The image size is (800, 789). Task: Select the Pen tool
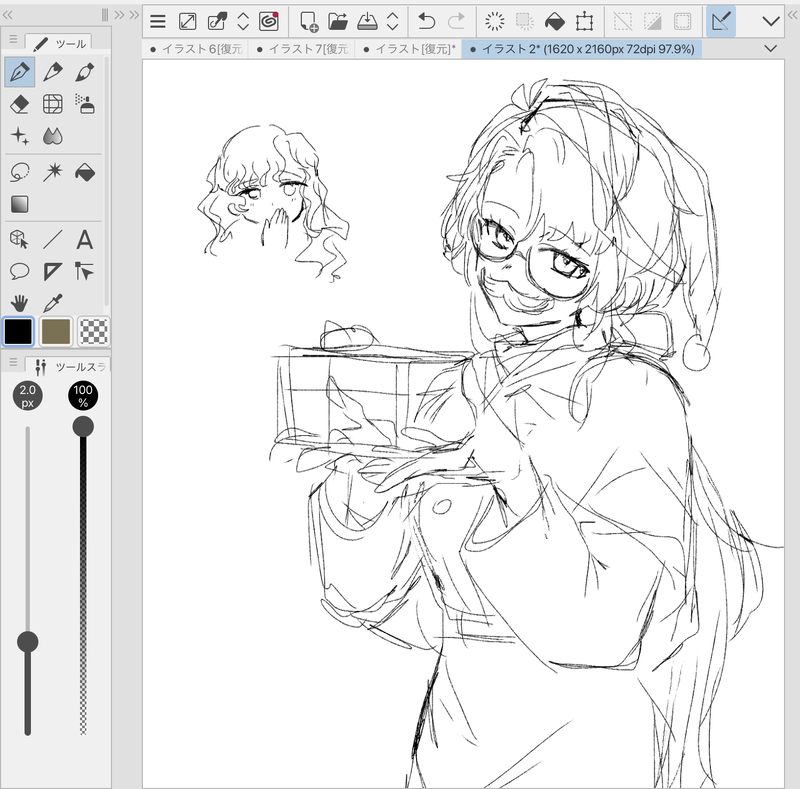pos(20,72)
